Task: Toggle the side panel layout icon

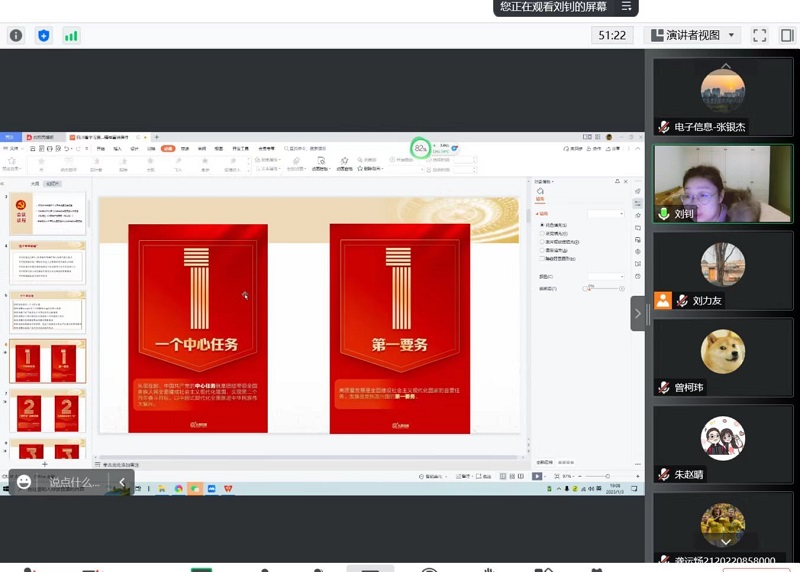Action: 787,35
